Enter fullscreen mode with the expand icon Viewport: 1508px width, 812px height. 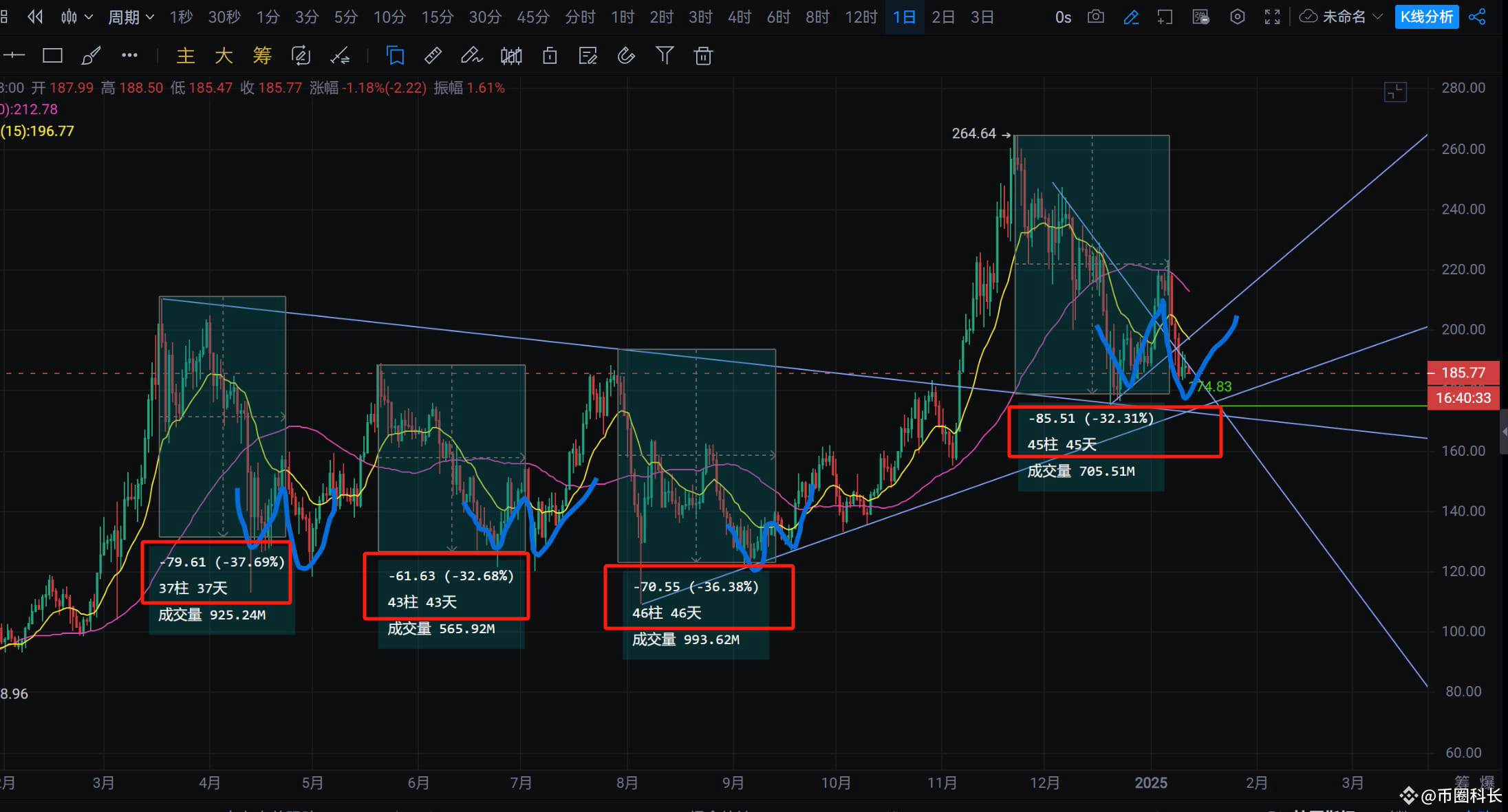(1271, 17)
